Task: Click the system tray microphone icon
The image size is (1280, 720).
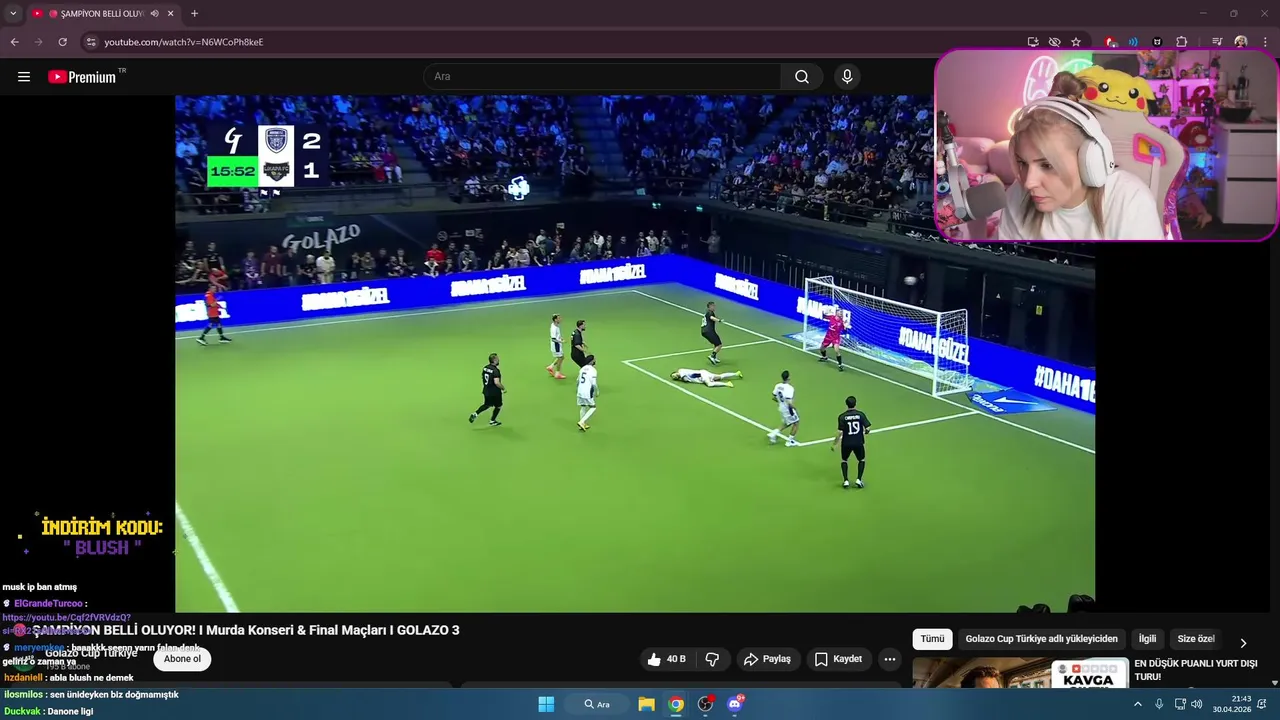Action: 1159,704
